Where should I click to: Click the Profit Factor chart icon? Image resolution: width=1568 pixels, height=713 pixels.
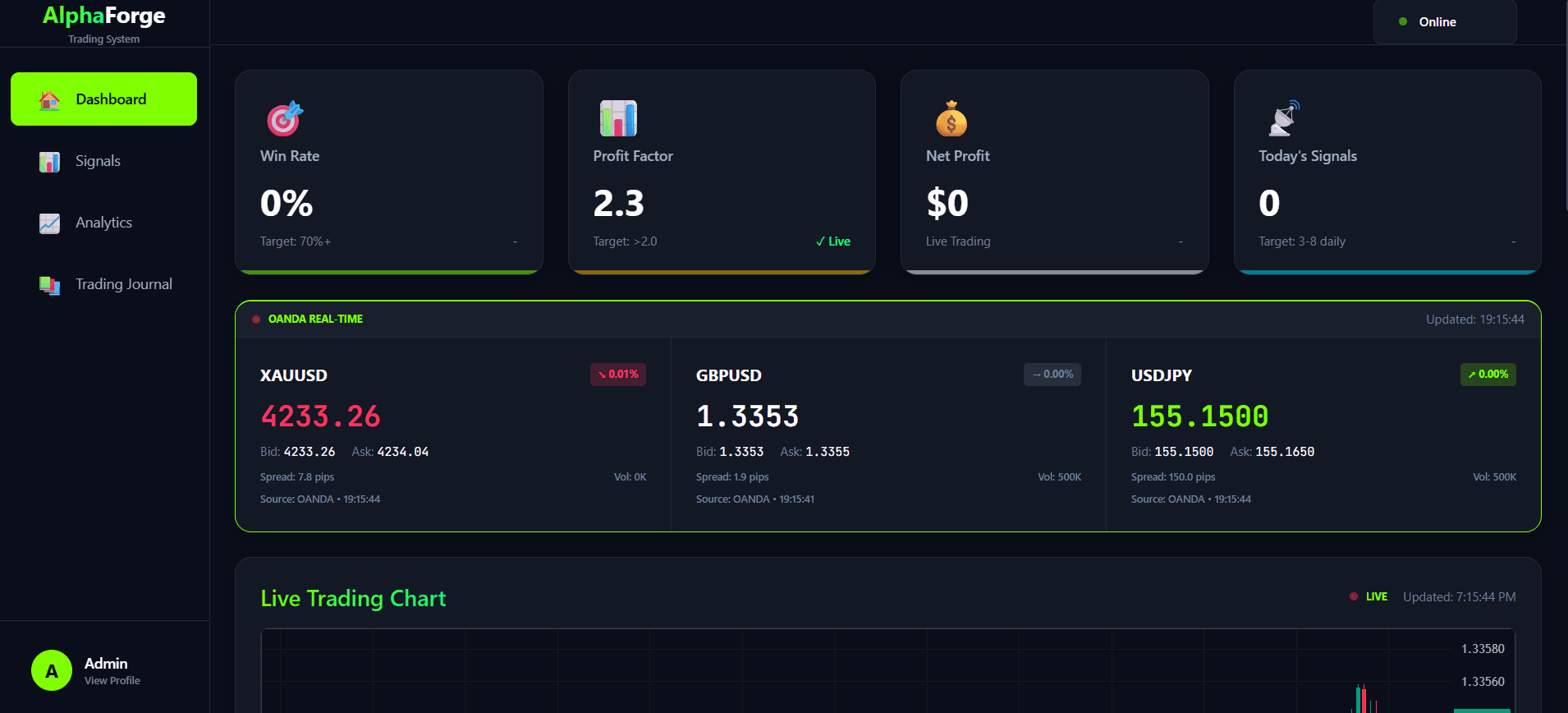[x=618, y=118]
